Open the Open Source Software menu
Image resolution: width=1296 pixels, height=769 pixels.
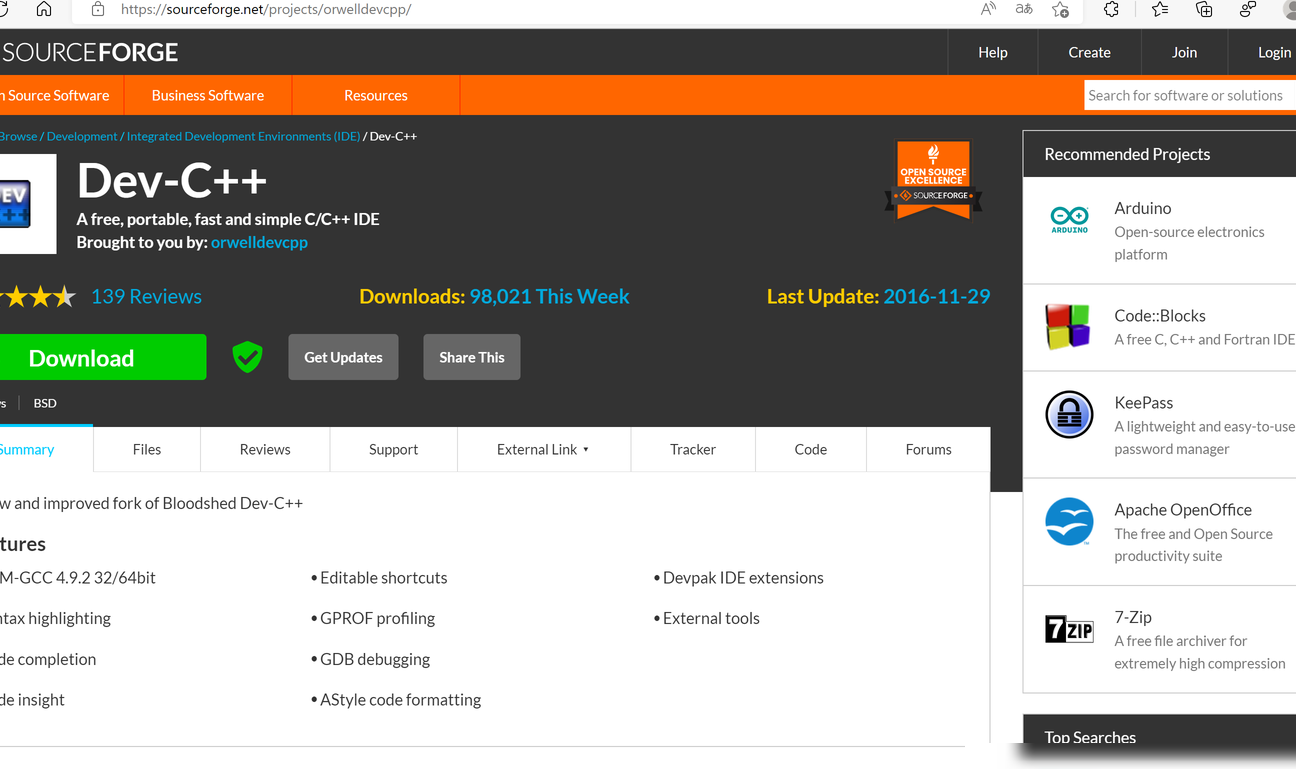coord(60,95)
